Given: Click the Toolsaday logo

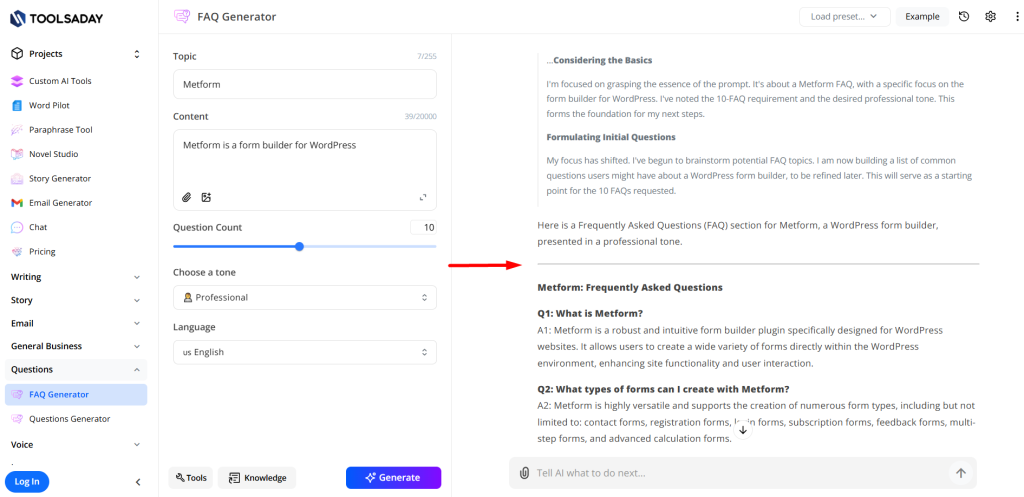Looking at the screenshot, I should point(56,19).
